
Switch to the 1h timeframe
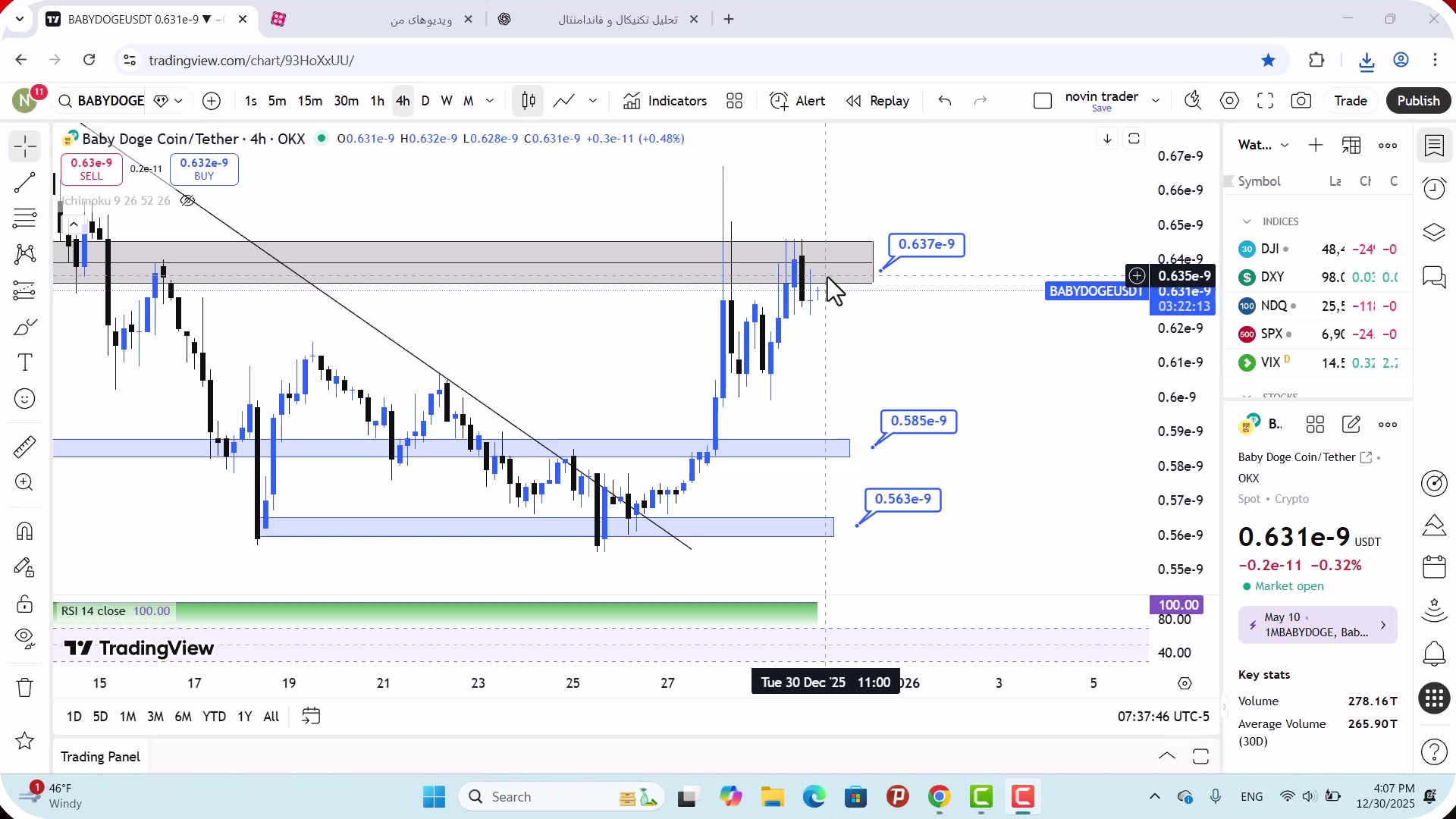click(377, 101)
